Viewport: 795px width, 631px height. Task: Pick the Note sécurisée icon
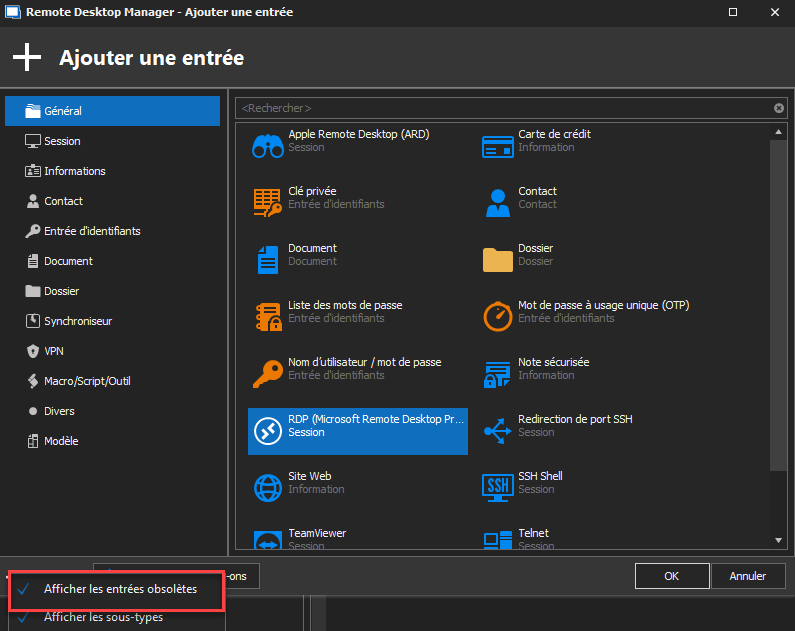pos(497,374)
